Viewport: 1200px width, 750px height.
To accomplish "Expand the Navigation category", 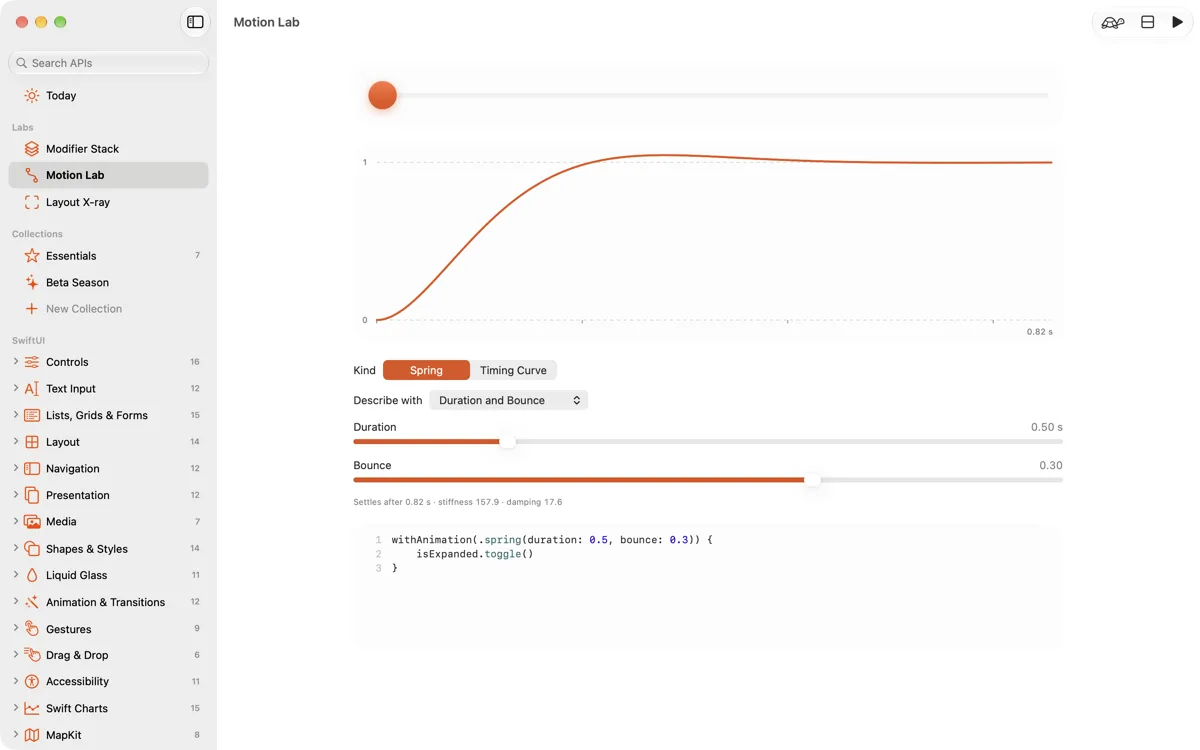I will pyautogui.click(x=15, y=469).
